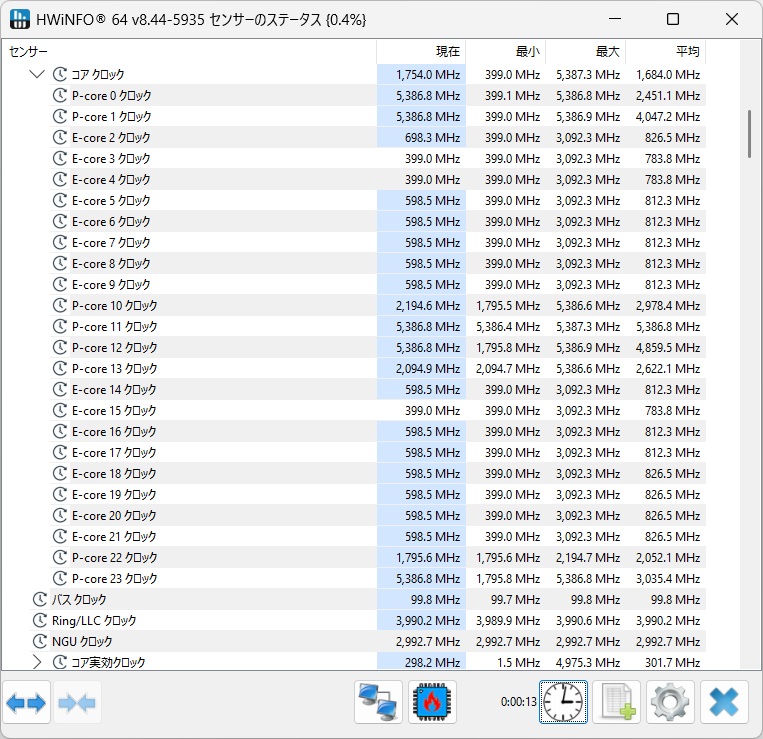Viewport: 763px width, 739px height.
Task: Select the P-core 22 クロック row
Action: 378,558
